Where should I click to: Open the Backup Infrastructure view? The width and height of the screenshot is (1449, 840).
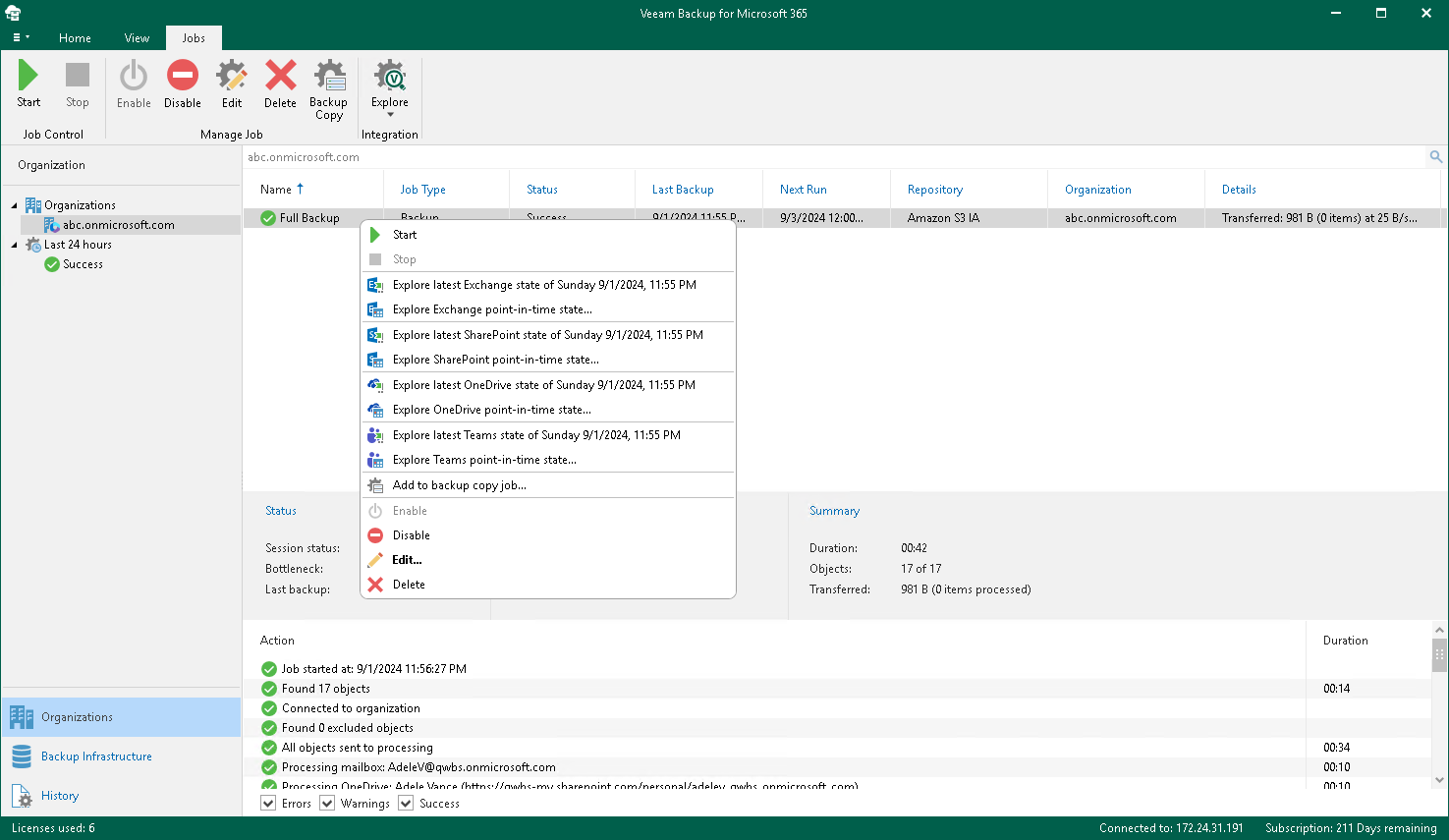pyautogui.click(x=122, y=756)
